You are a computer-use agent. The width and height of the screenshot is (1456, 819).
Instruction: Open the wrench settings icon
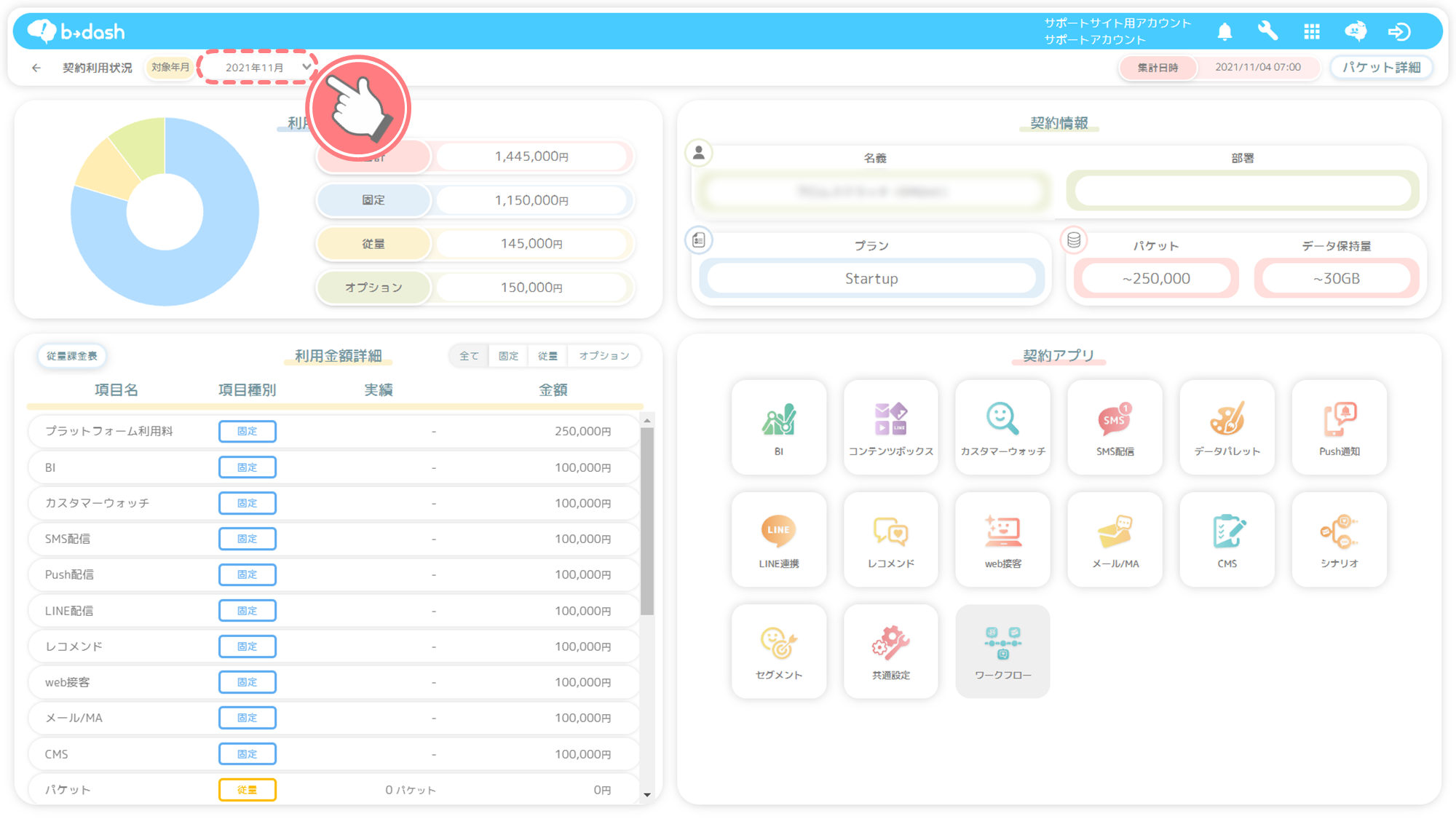(x=1267, y=31)
